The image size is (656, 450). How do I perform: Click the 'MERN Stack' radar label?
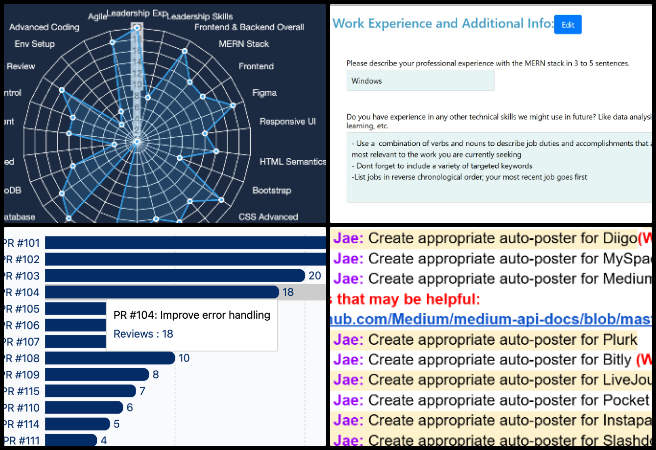coord(244,44)
